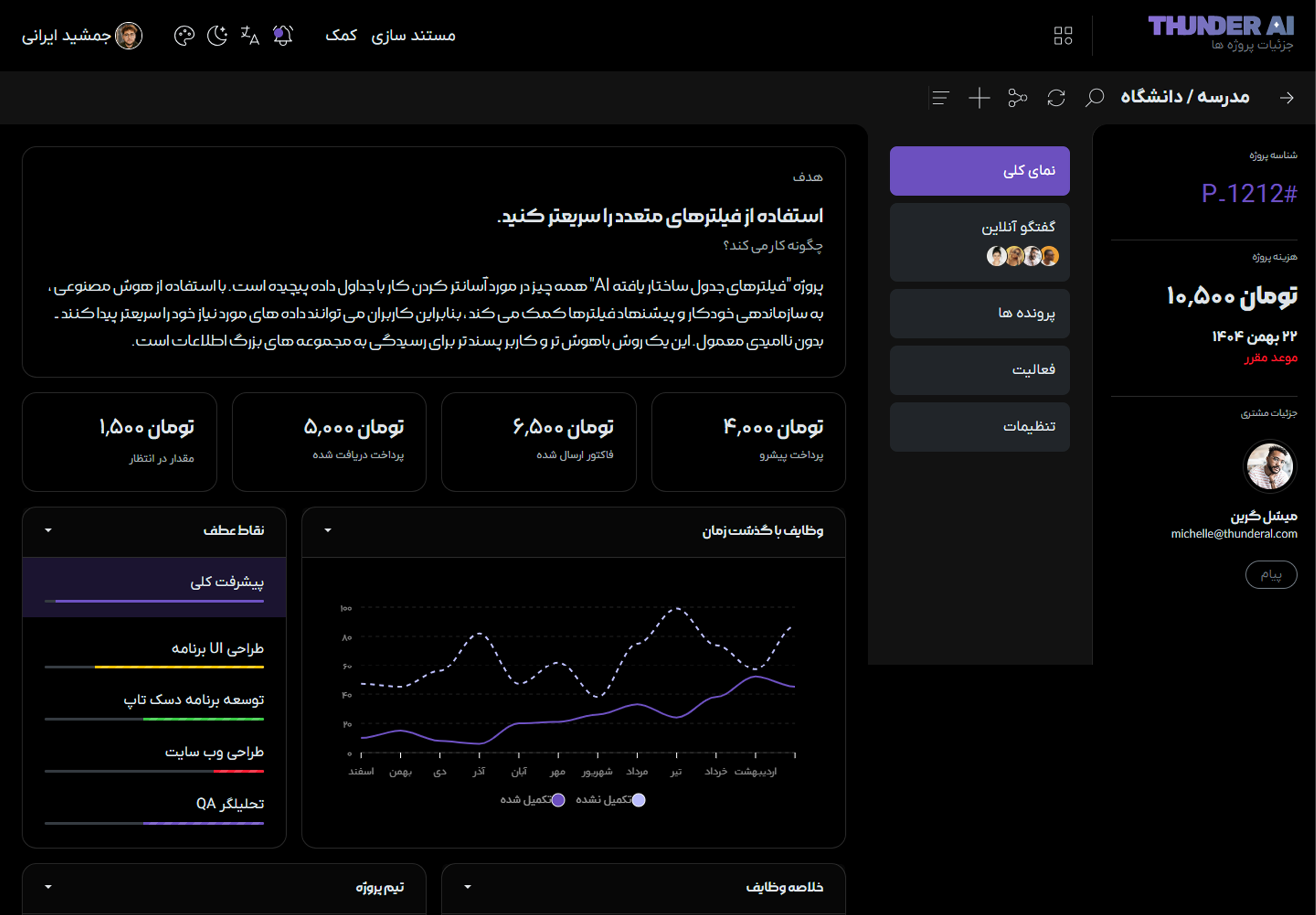This screenshot has width=1316, height=915.
Task: Click the search magnifier icon
Action: [1094, 98]
